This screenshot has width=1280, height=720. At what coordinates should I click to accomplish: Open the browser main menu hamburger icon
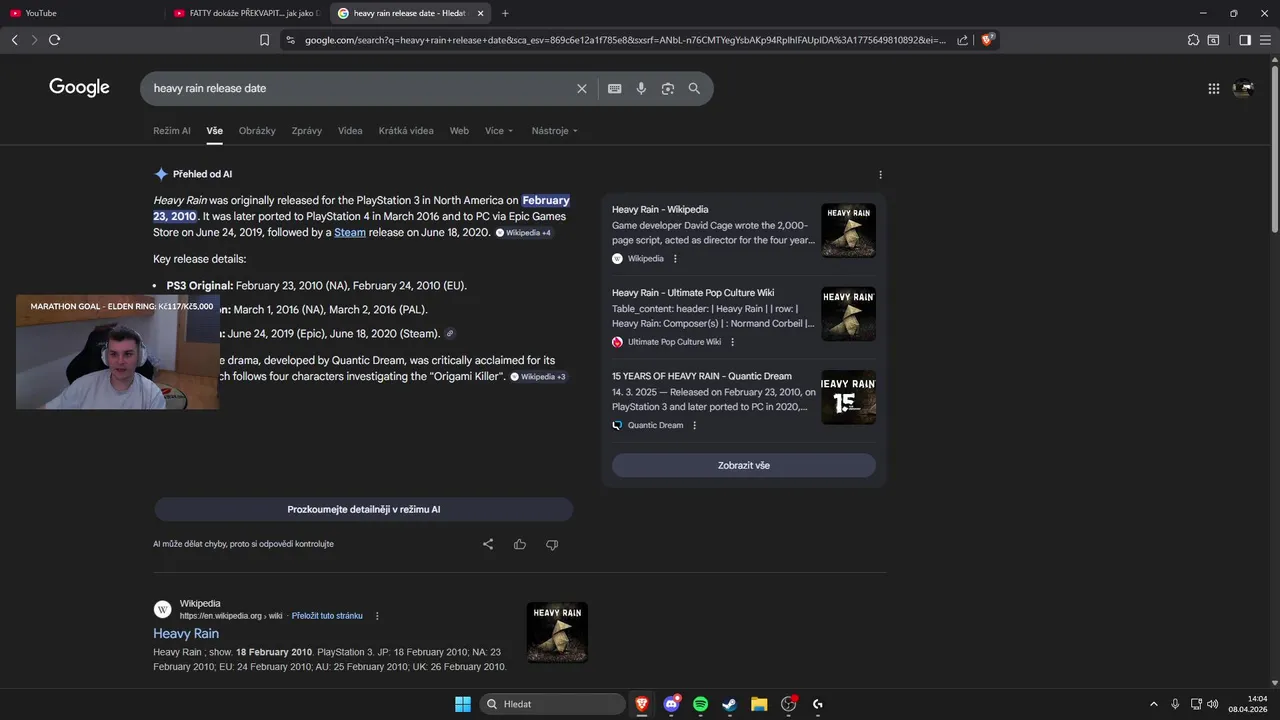(x=1266, y=40)
